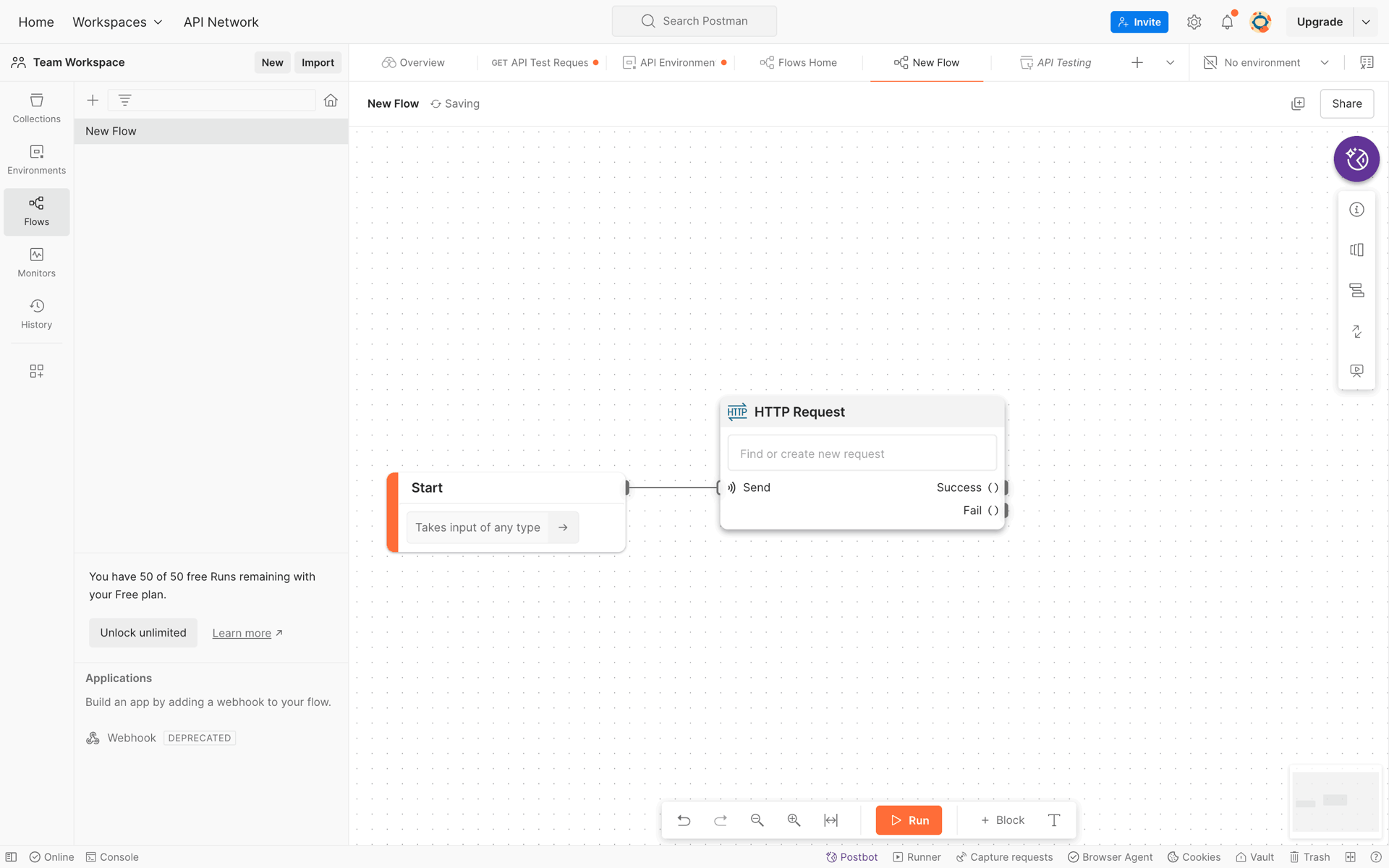The width and height of the screenshot is (1389, 868).
Task: Open the flow info panel icon
Action: (1356, 209)
